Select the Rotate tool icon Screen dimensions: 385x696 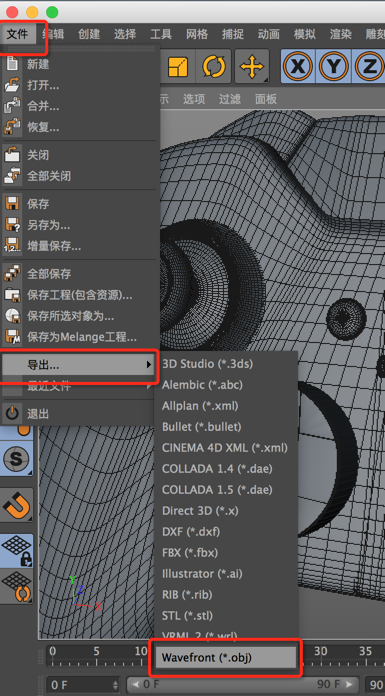[x=214, y=66]
